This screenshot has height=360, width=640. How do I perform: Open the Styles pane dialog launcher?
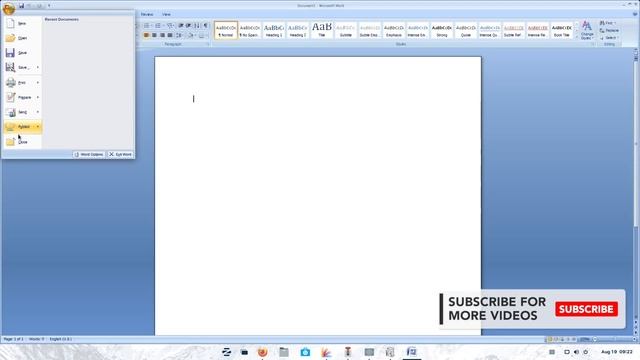pyautogui.click(x=593, y=44)
